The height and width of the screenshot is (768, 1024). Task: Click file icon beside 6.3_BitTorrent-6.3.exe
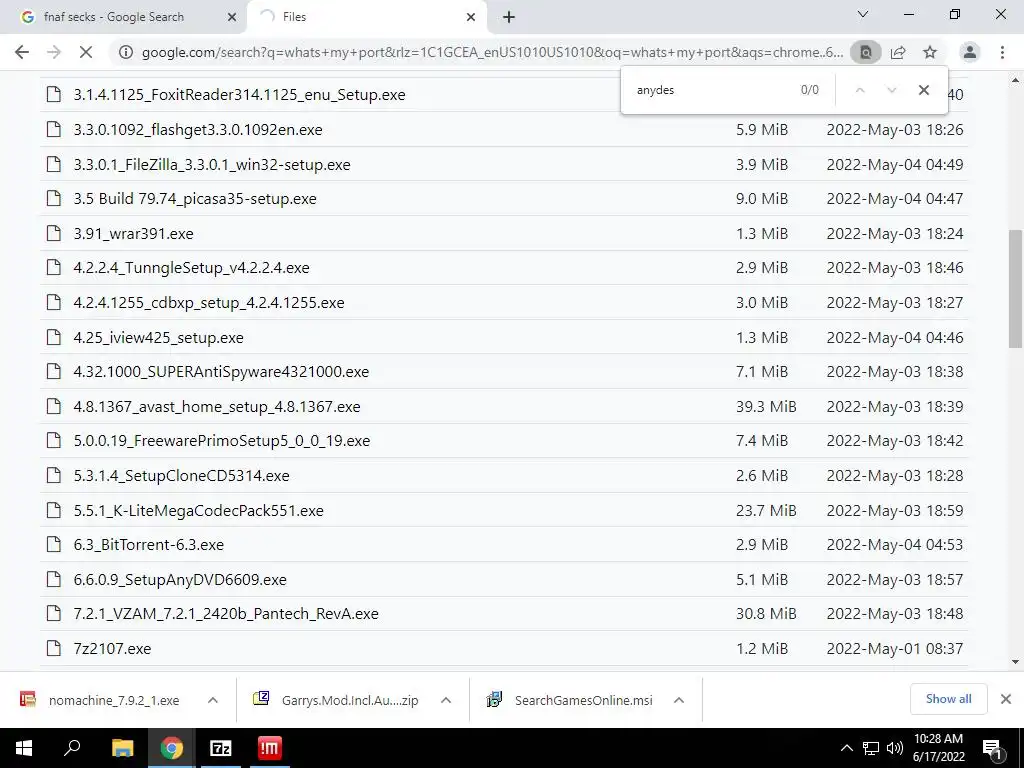pos(54,545)
